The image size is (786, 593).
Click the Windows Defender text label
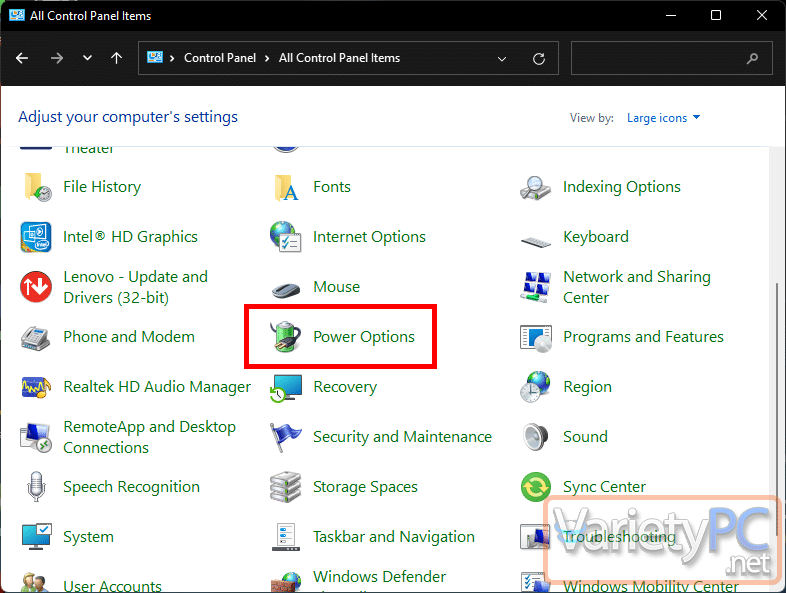click(379, 576)
